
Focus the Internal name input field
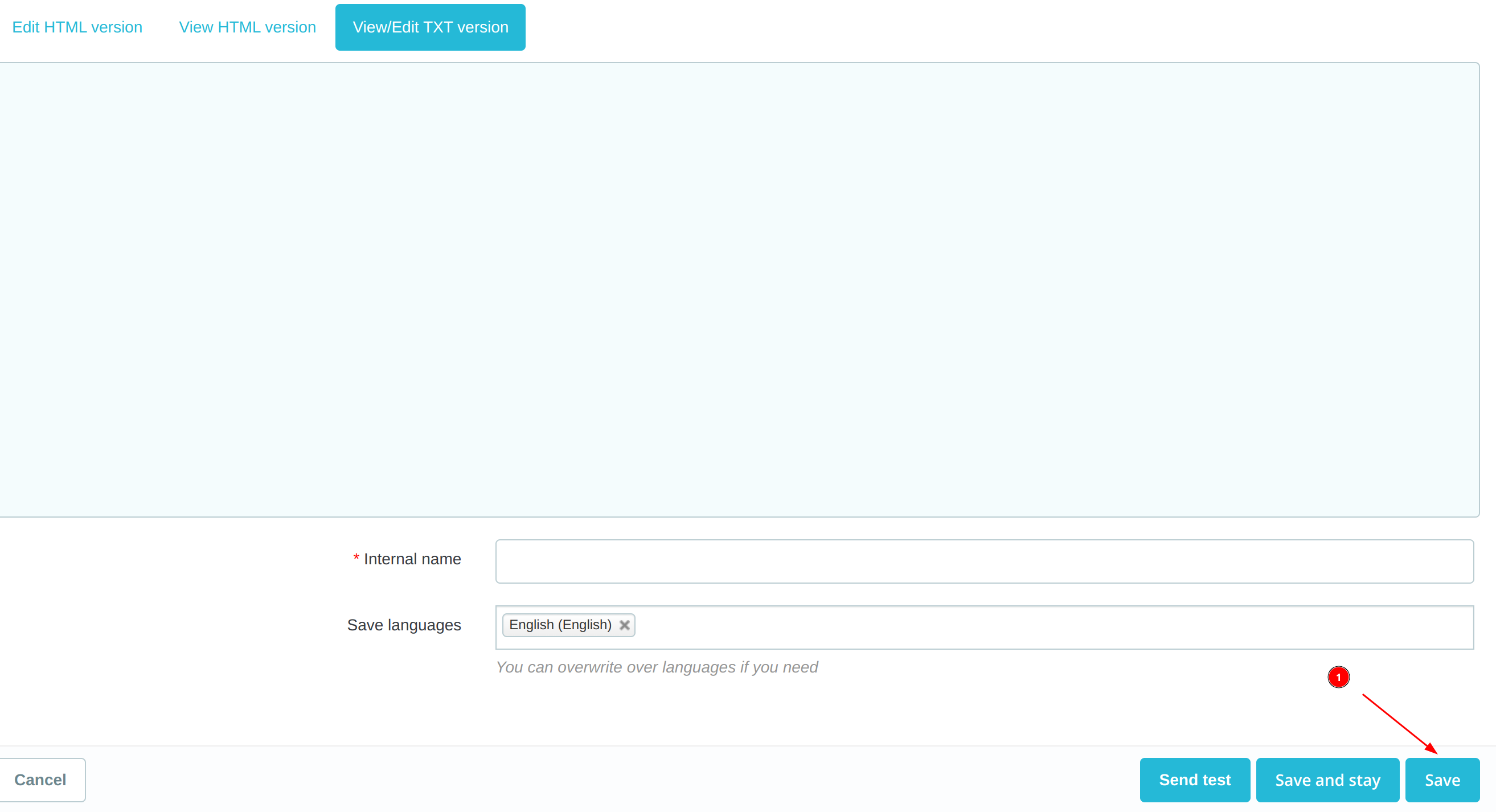tap(984, 561)
